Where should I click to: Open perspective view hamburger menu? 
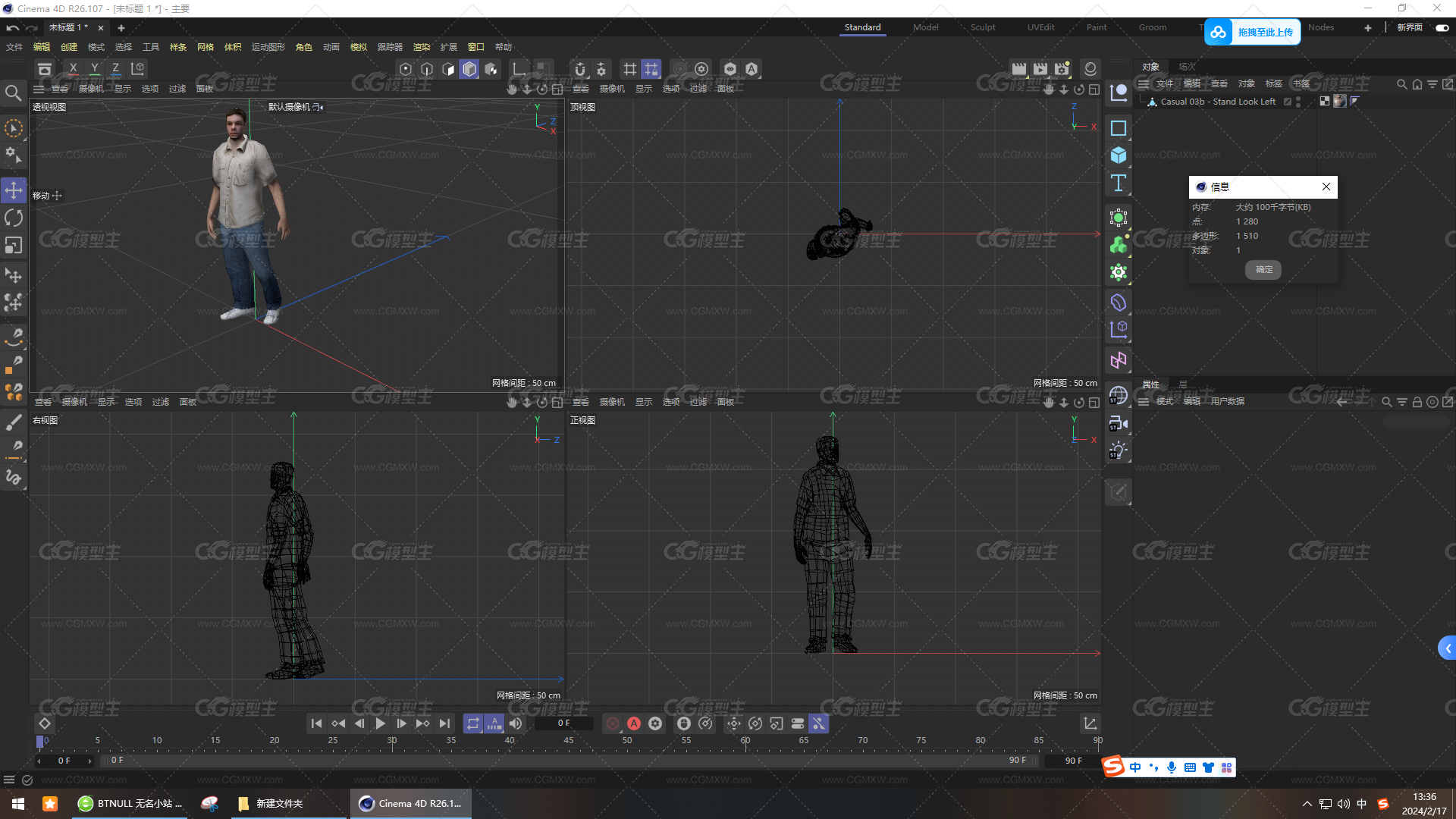pos(39,89)
